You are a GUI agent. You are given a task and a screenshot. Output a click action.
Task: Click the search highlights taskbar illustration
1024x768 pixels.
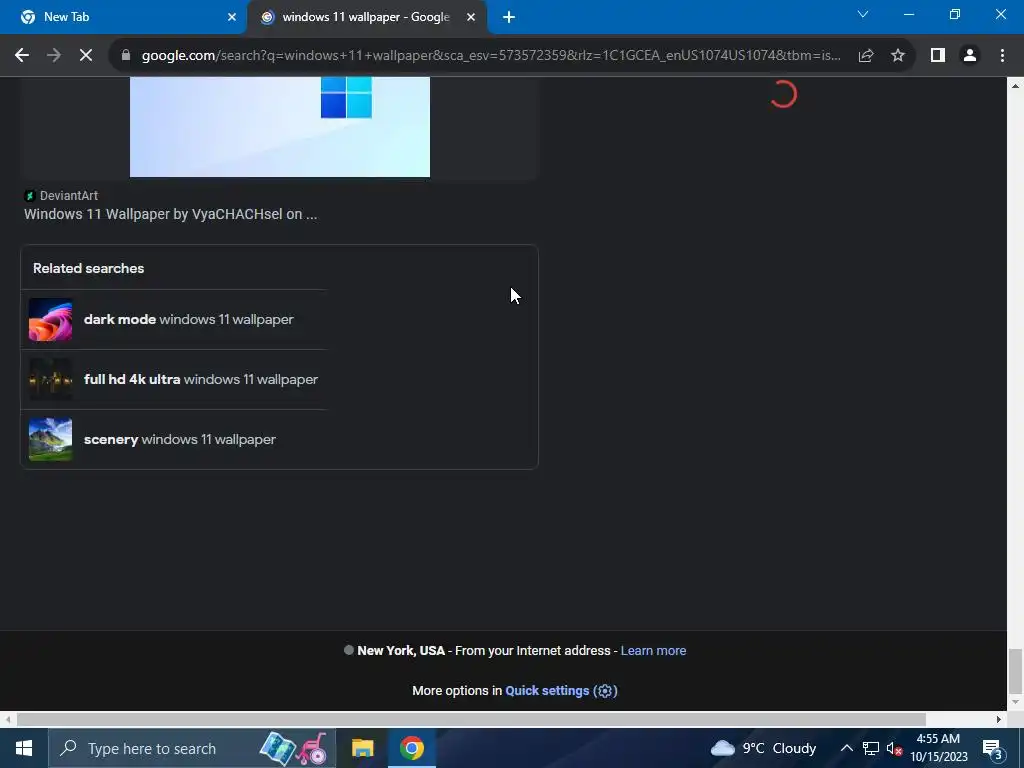(x=294, y=748)
